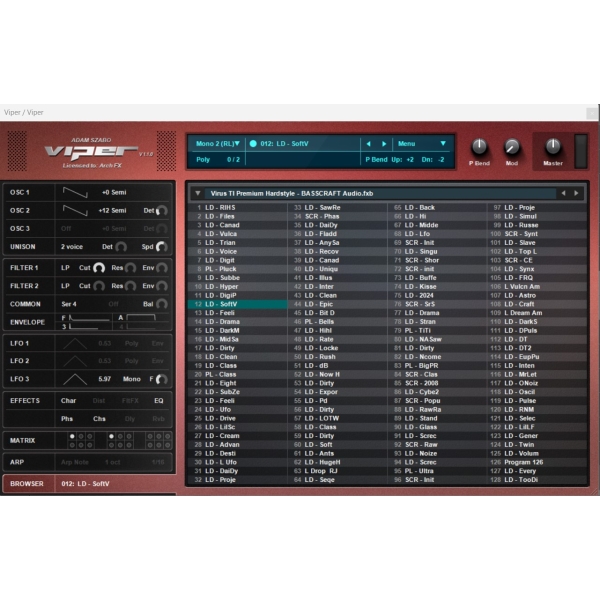Toggle the EQ effect

point(159,401)
